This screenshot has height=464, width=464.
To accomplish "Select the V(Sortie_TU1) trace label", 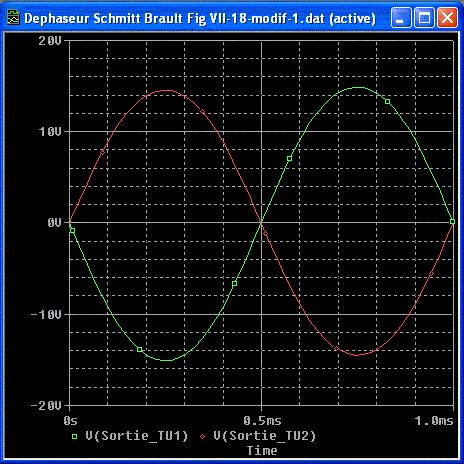I will pos(137,436).
